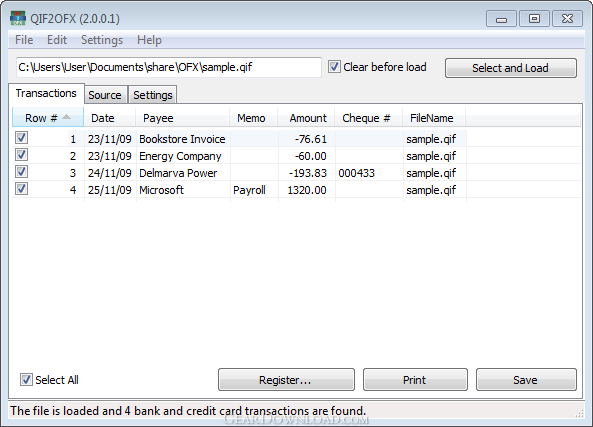The image size is (593, 427).
Task: Maximize the QIF2OFX window
Action: pos(534,19)
